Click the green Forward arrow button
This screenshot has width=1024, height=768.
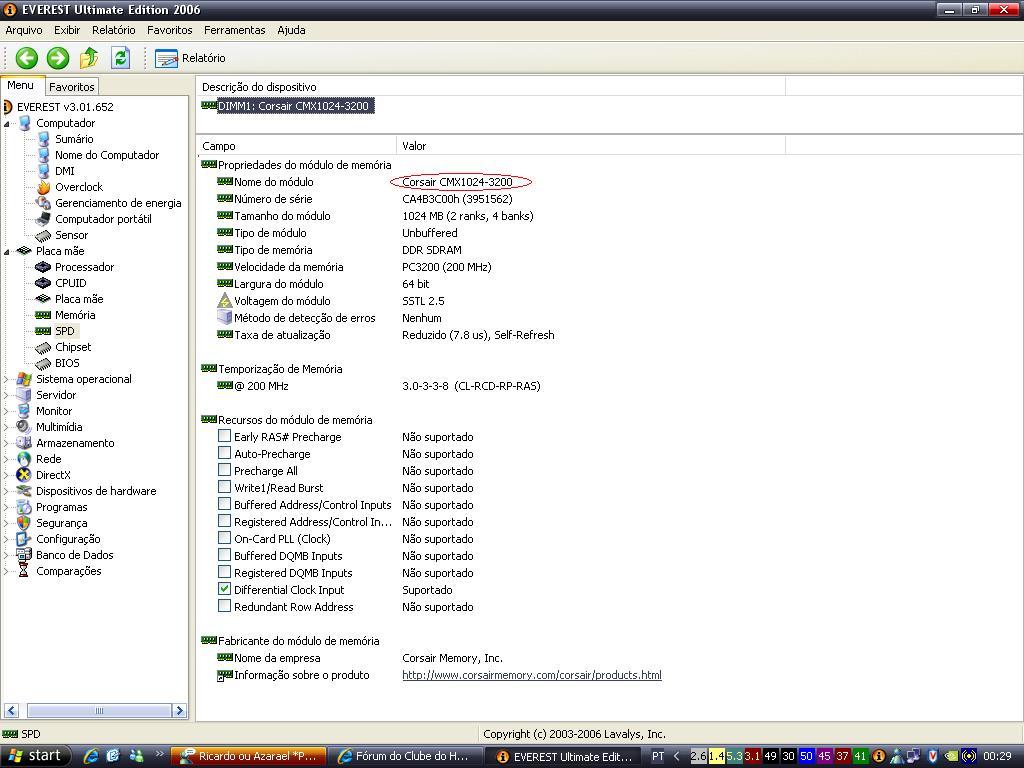click(57, 58)
